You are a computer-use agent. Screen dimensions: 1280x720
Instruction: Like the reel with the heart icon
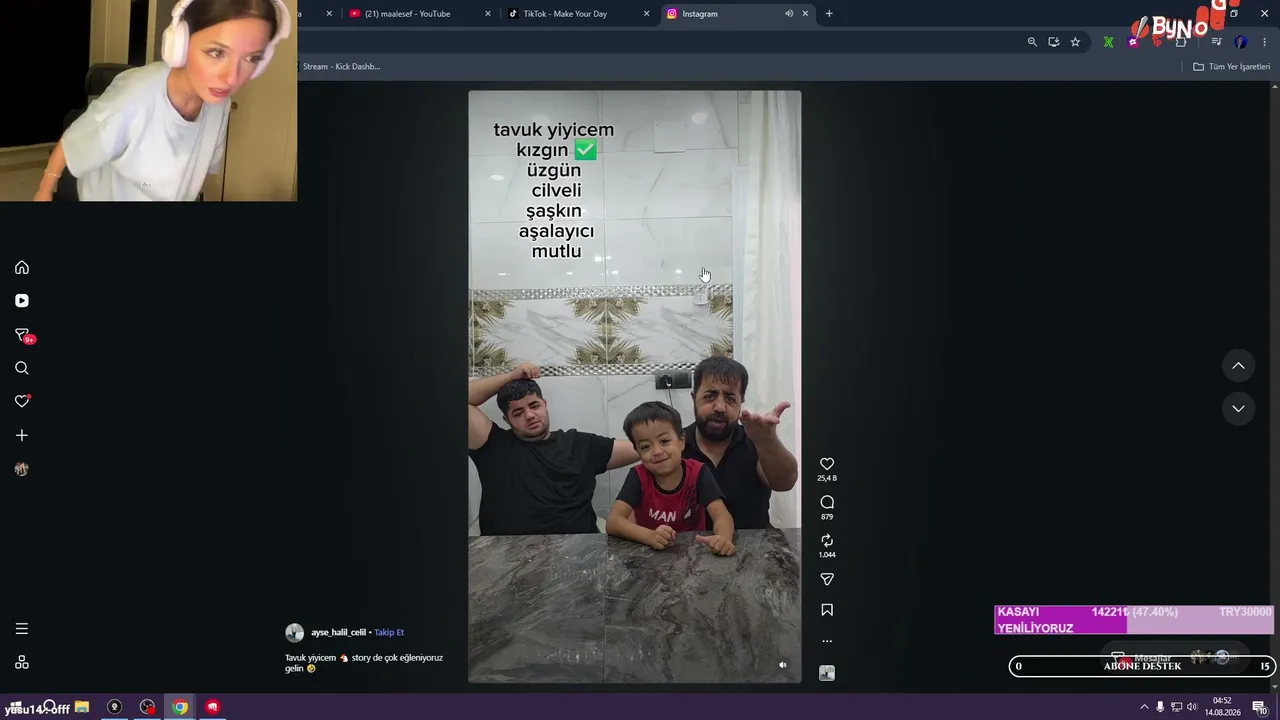(827, 464)
